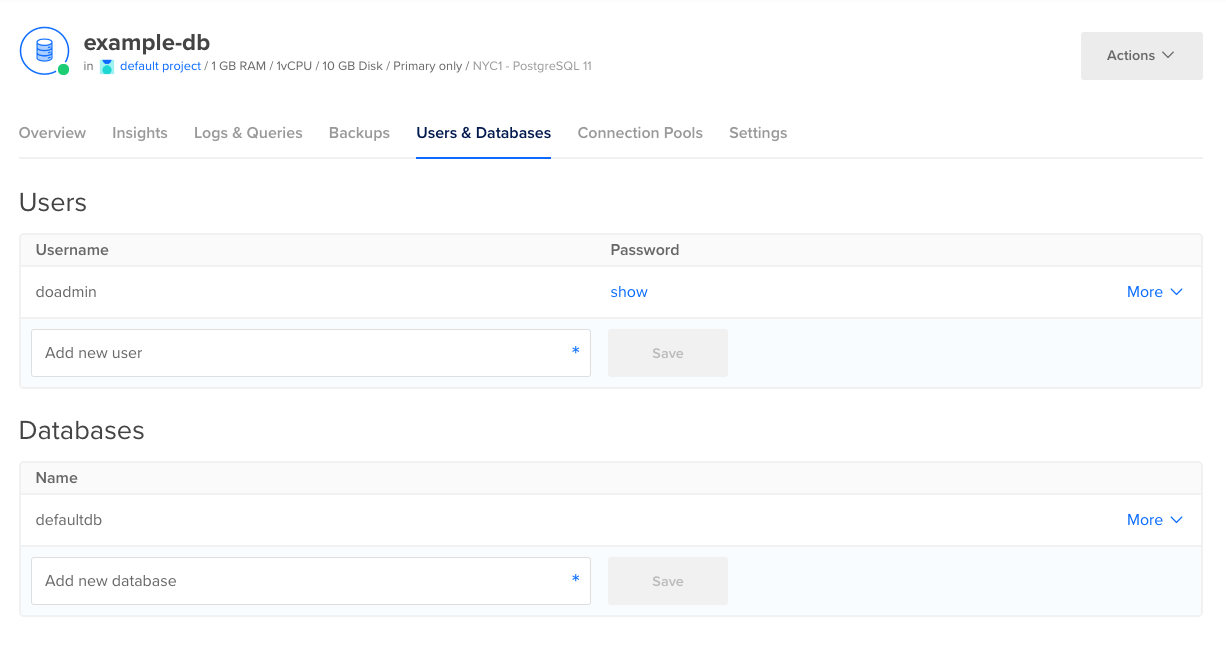Viewport: 1226px width, 648px height.
Task: Show the password for doadmin
Action: click(x=629, y=291)
